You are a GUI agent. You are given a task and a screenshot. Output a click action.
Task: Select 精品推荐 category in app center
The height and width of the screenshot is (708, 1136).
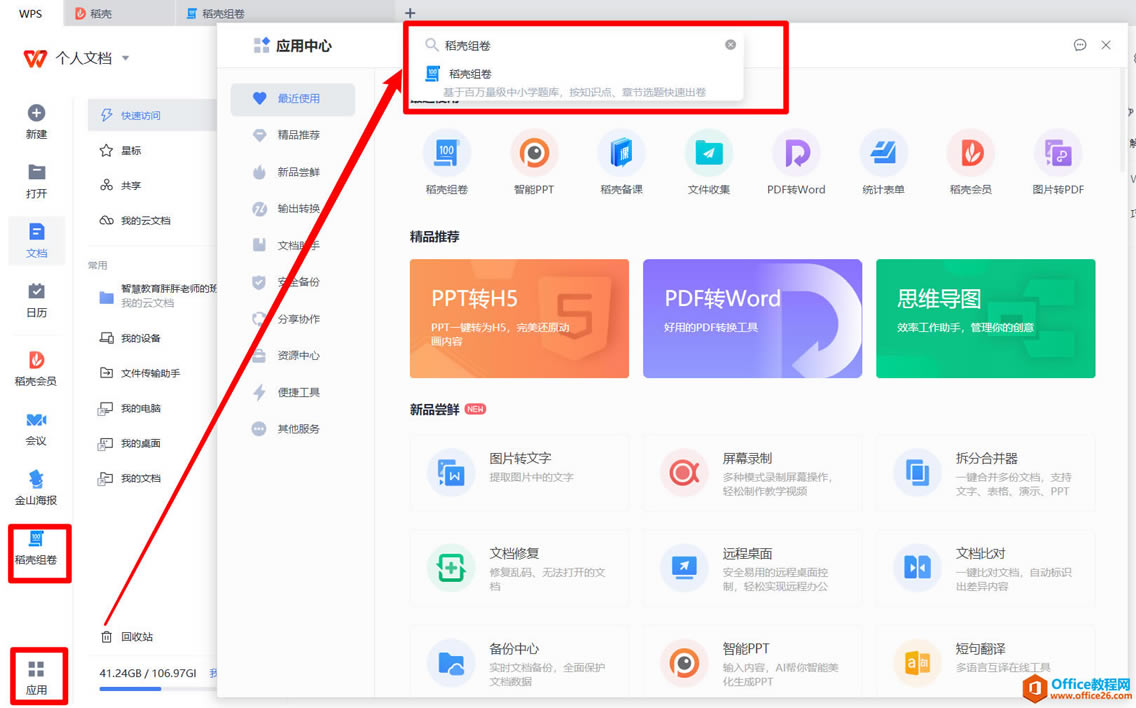point(298,135)
